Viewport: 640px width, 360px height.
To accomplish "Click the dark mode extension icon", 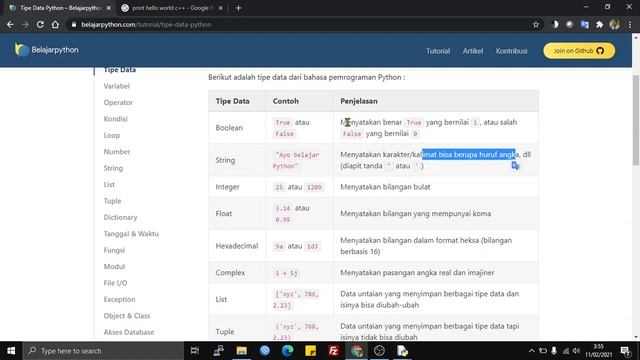I will 555,24.
